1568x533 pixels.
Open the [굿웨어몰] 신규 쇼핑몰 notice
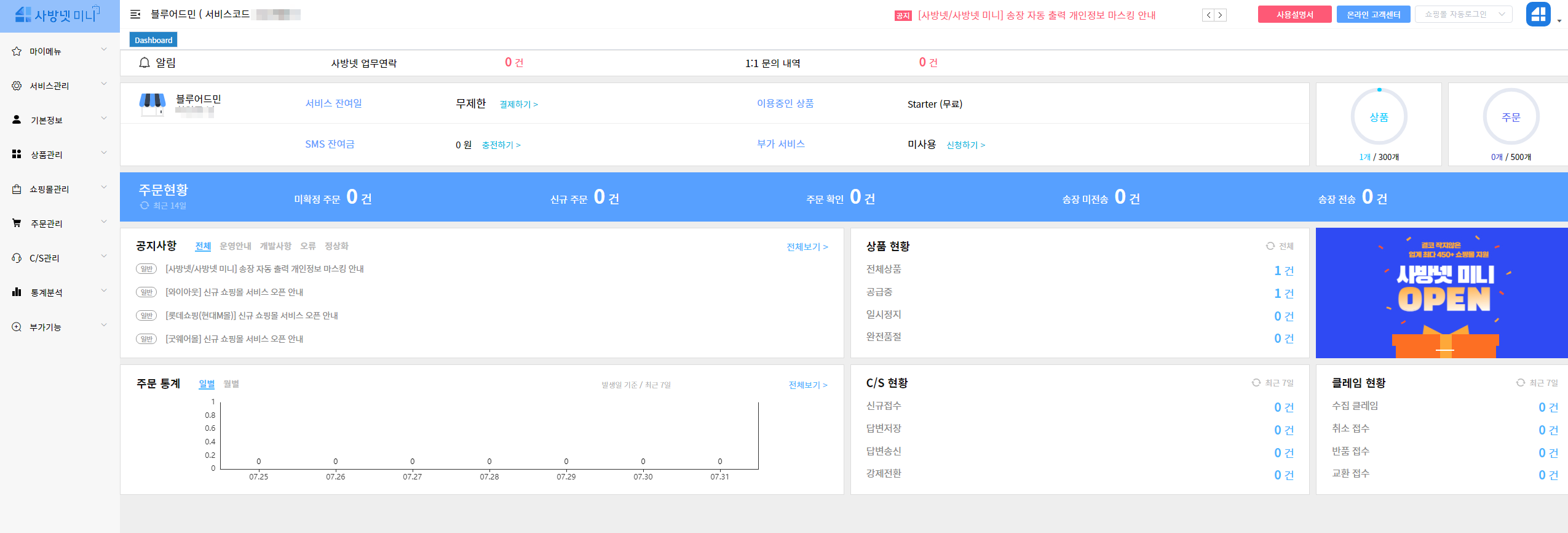(x=234, y=339)
